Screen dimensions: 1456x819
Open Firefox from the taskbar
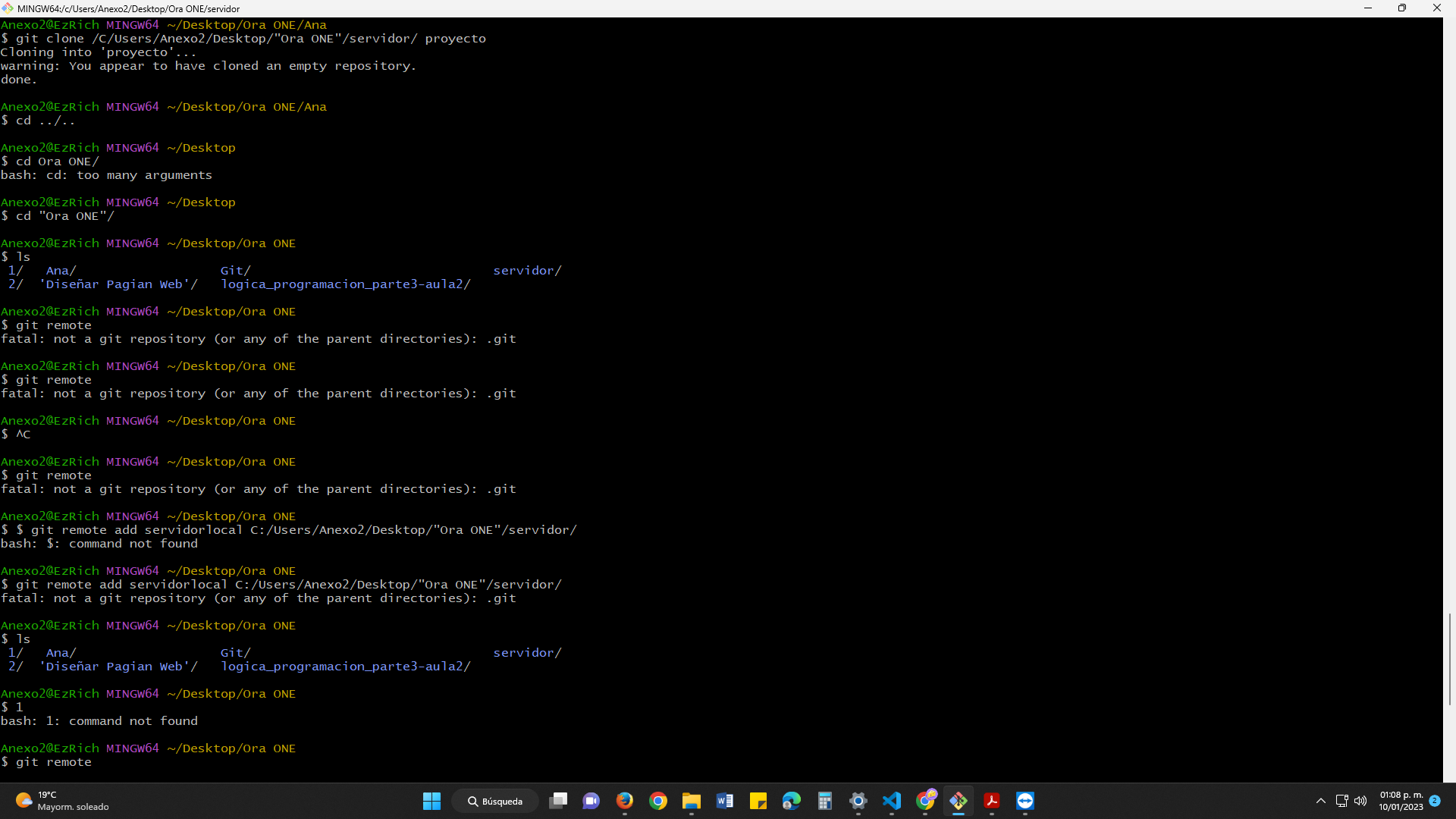click(x=625, y=801)
